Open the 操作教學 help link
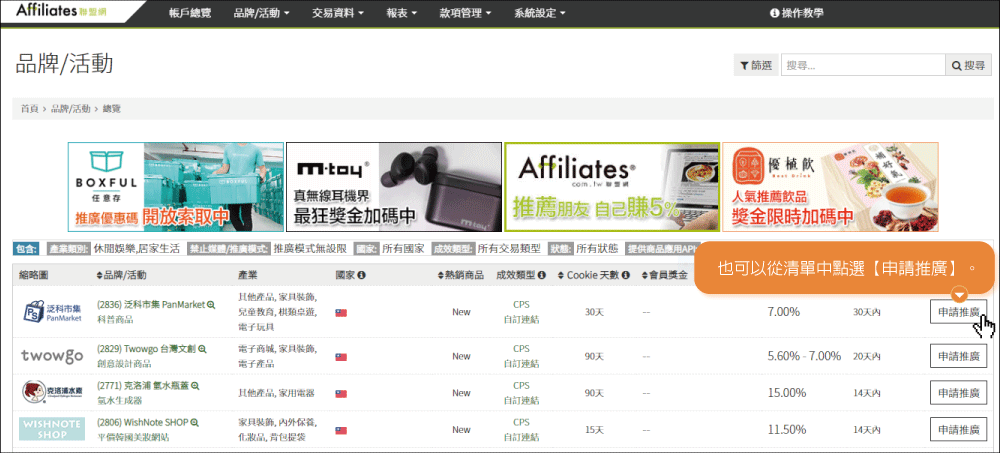The width and height of the screenshot is (1000, 453). (x=797, y=12)
